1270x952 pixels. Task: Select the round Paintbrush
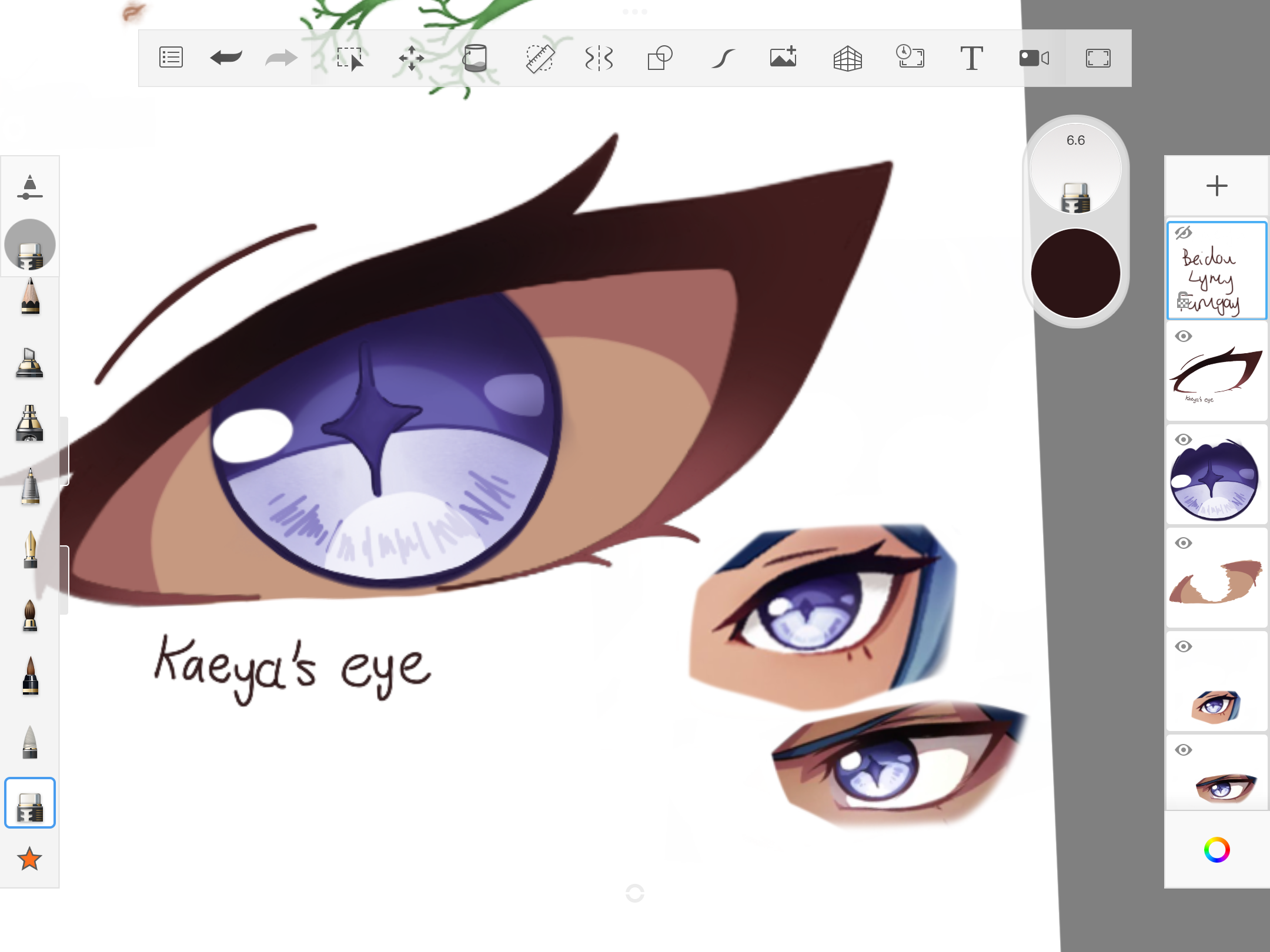click(x=30, y=615)
